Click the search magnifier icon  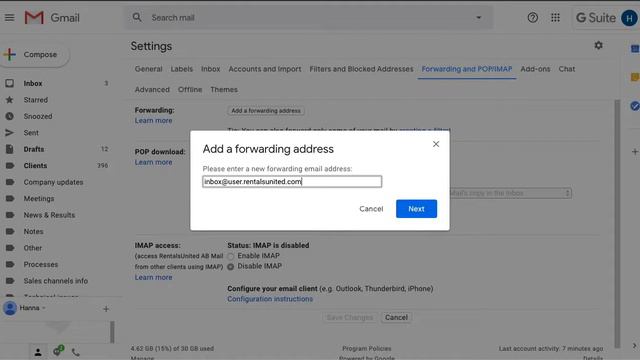click(137, 18)
